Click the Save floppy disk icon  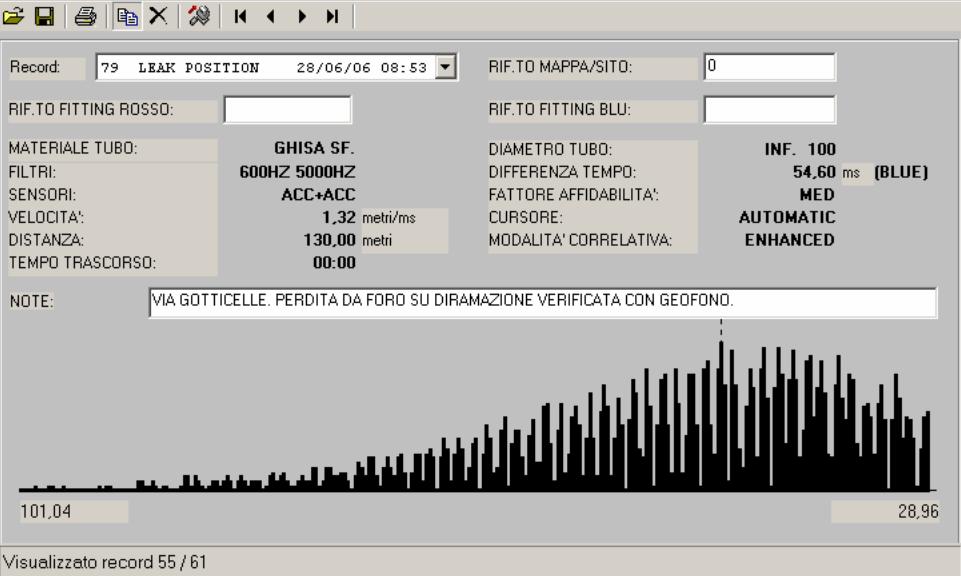[44, 16]
